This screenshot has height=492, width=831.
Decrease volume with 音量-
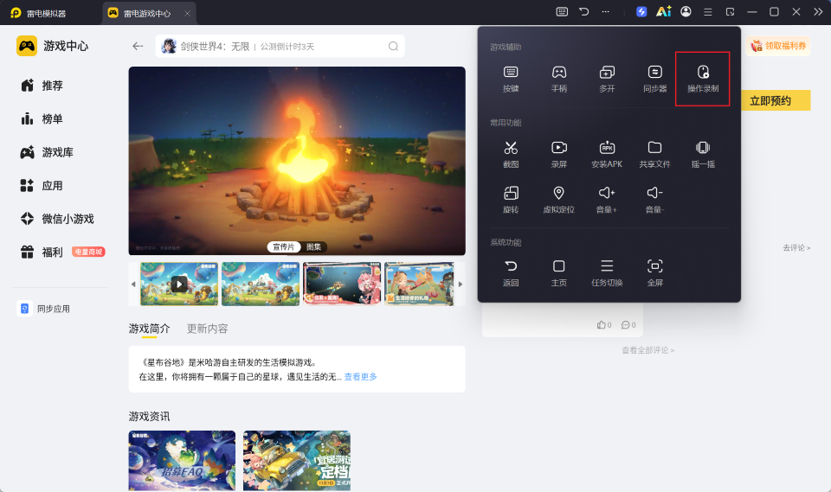[655, 200]
